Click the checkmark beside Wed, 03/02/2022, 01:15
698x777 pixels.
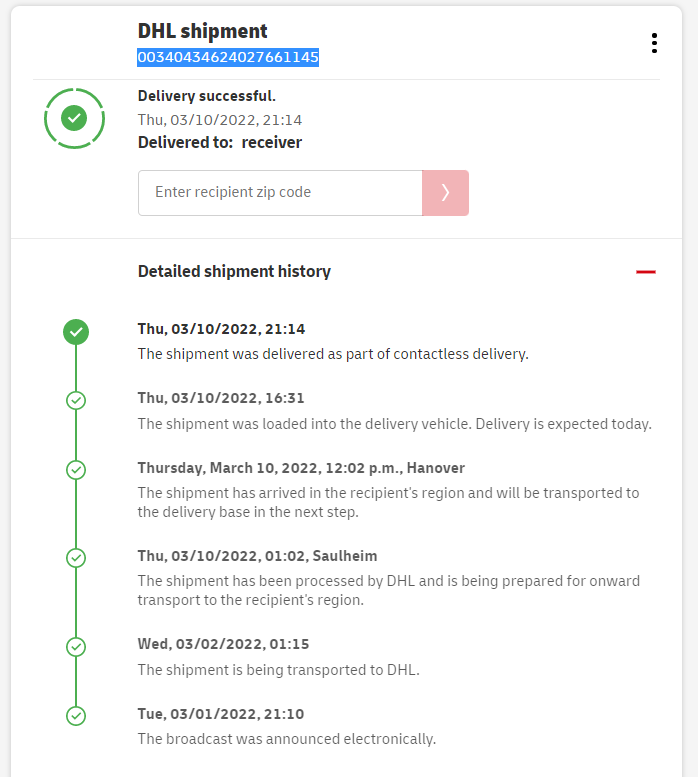75,646
